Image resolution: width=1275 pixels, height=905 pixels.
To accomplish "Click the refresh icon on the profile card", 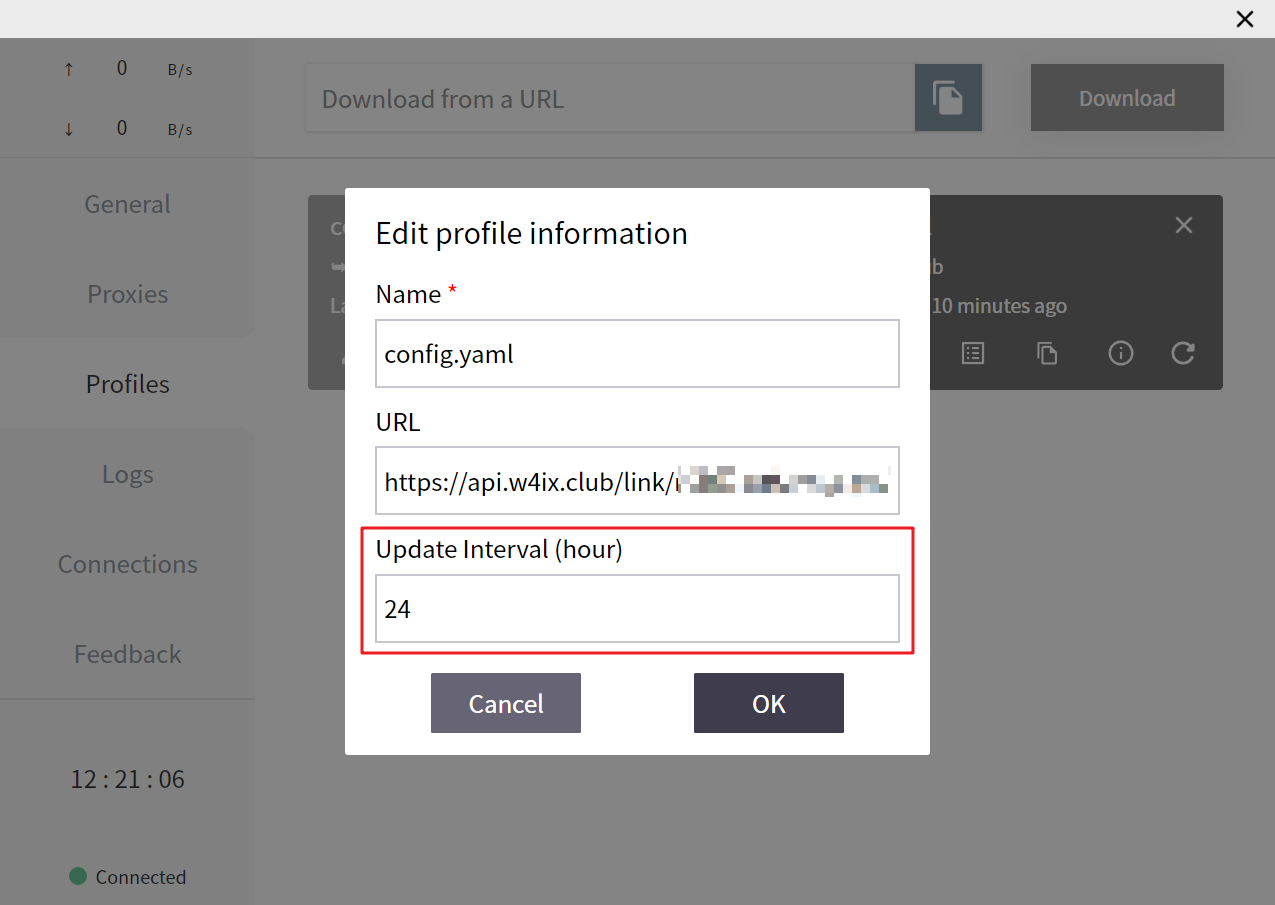I will [x=1183, y=353].
